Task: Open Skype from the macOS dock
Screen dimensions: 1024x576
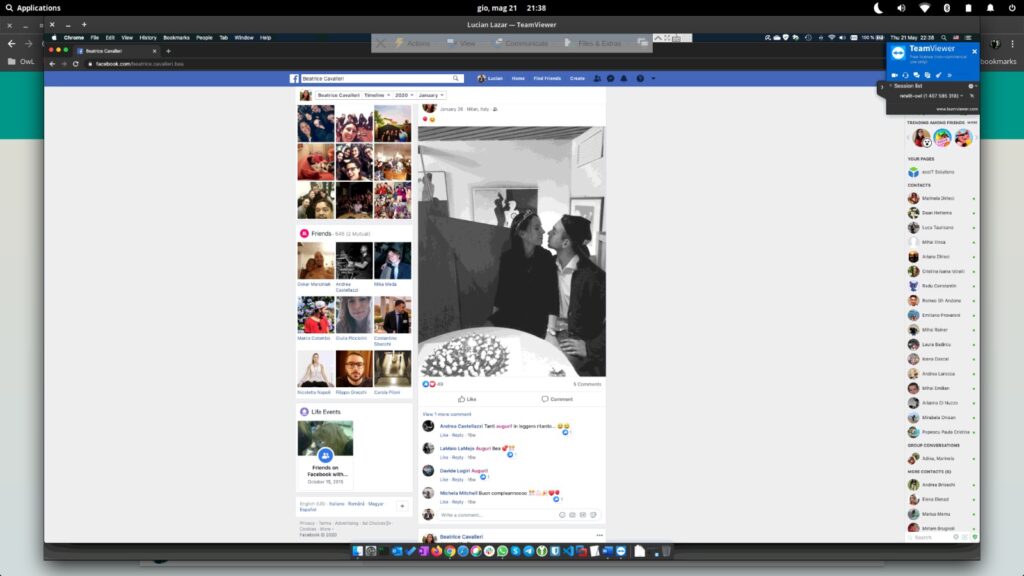Action: click(515, 551)
